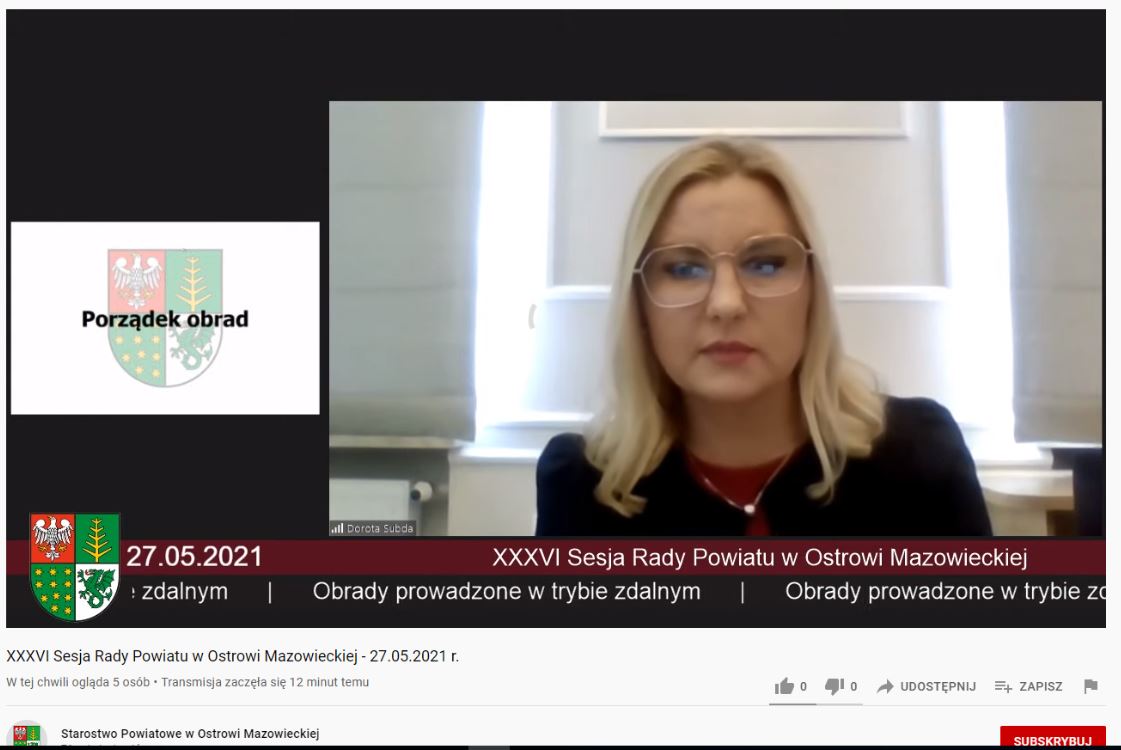Open the Starostwo Powiatowe w Ostrowi Mazowieckiej channel link
The width and height of the screenshot is (1121, 750).
[190, 734]
